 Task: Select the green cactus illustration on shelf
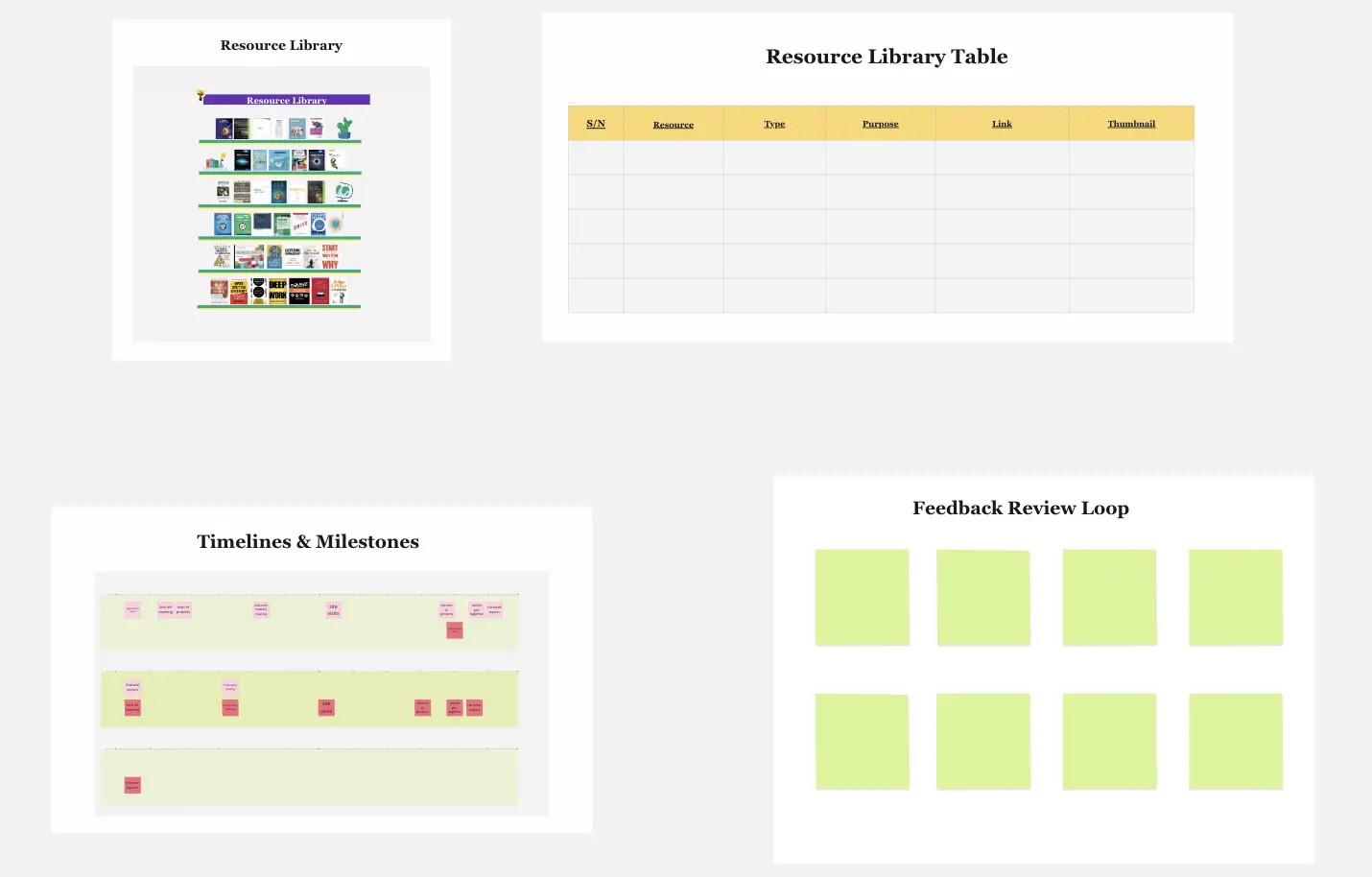pos(344,128)
